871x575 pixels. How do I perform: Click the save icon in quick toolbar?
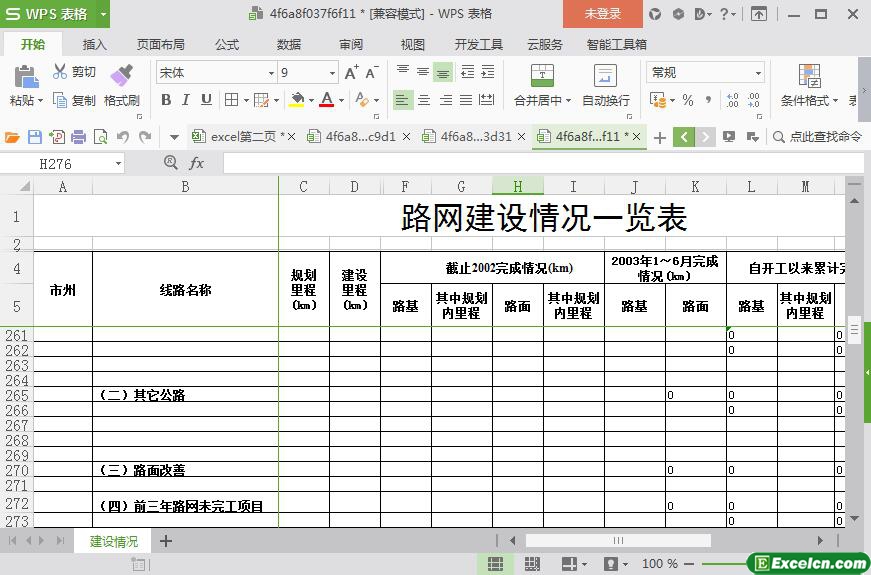(x=35, y=137)
